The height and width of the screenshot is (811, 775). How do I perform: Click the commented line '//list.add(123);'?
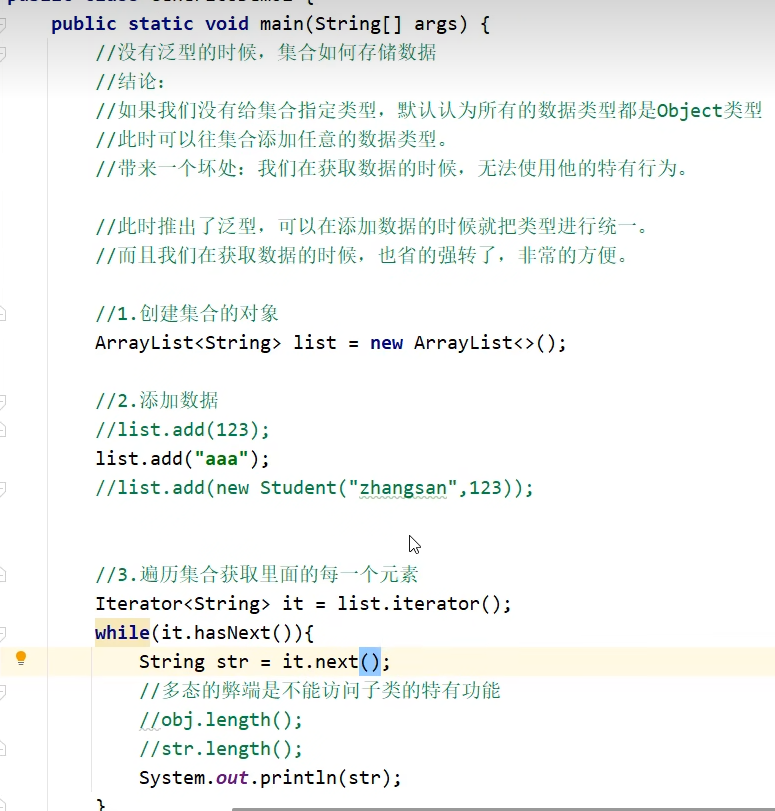click(x=183, y=430)
